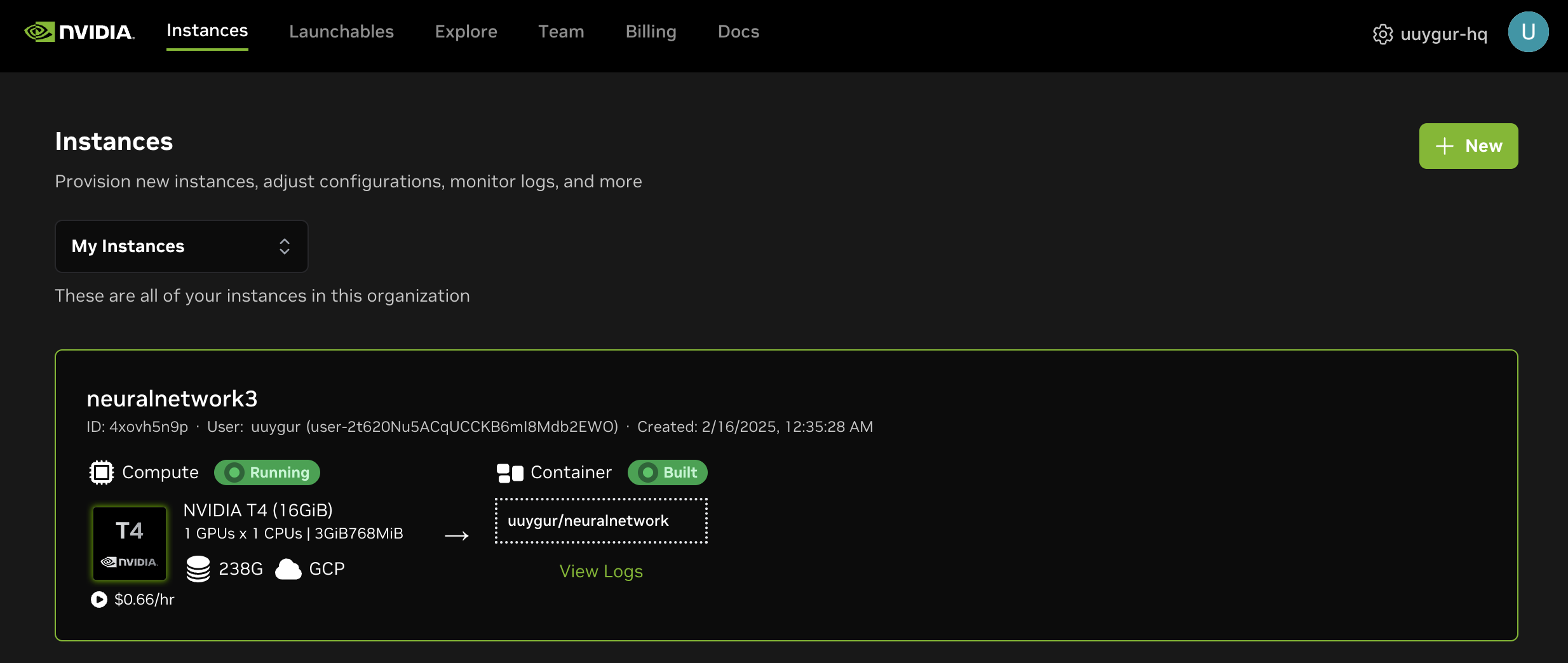Click the up-down chevrons on My Instances selector
Viewport: 1568px width, 663px height.
click(285, 246)
